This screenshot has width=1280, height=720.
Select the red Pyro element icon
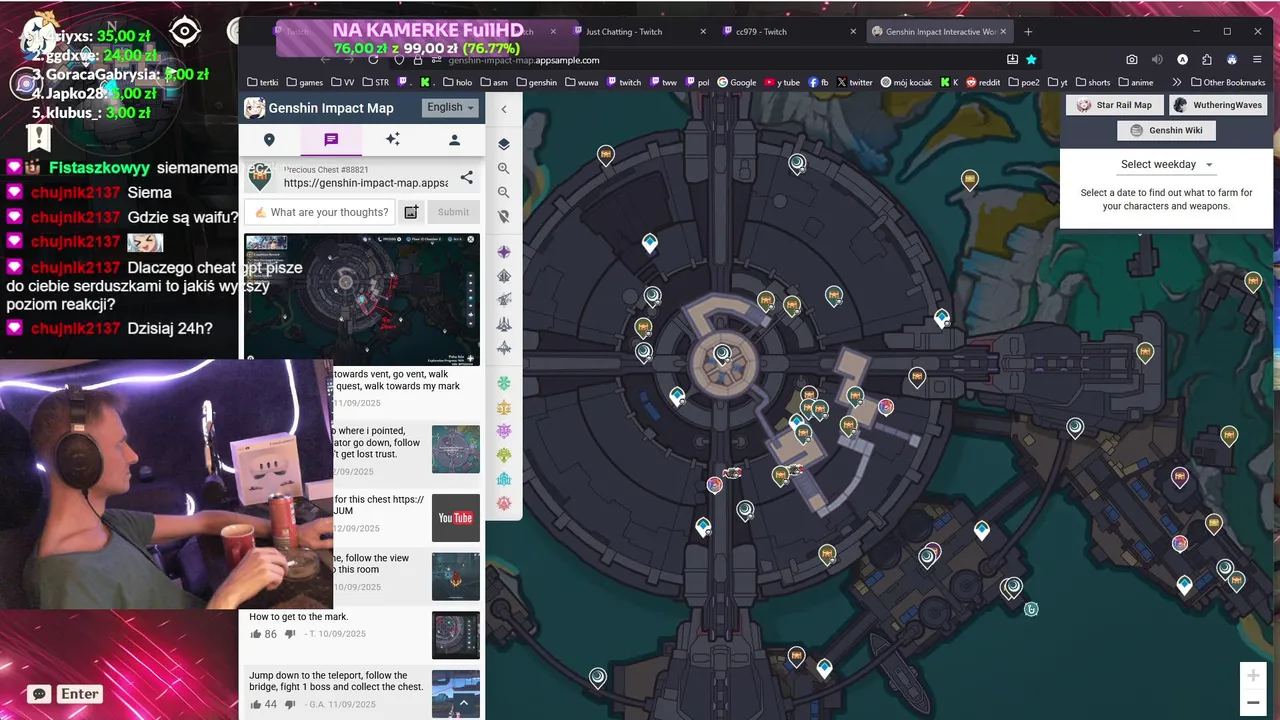coord(504,503)
